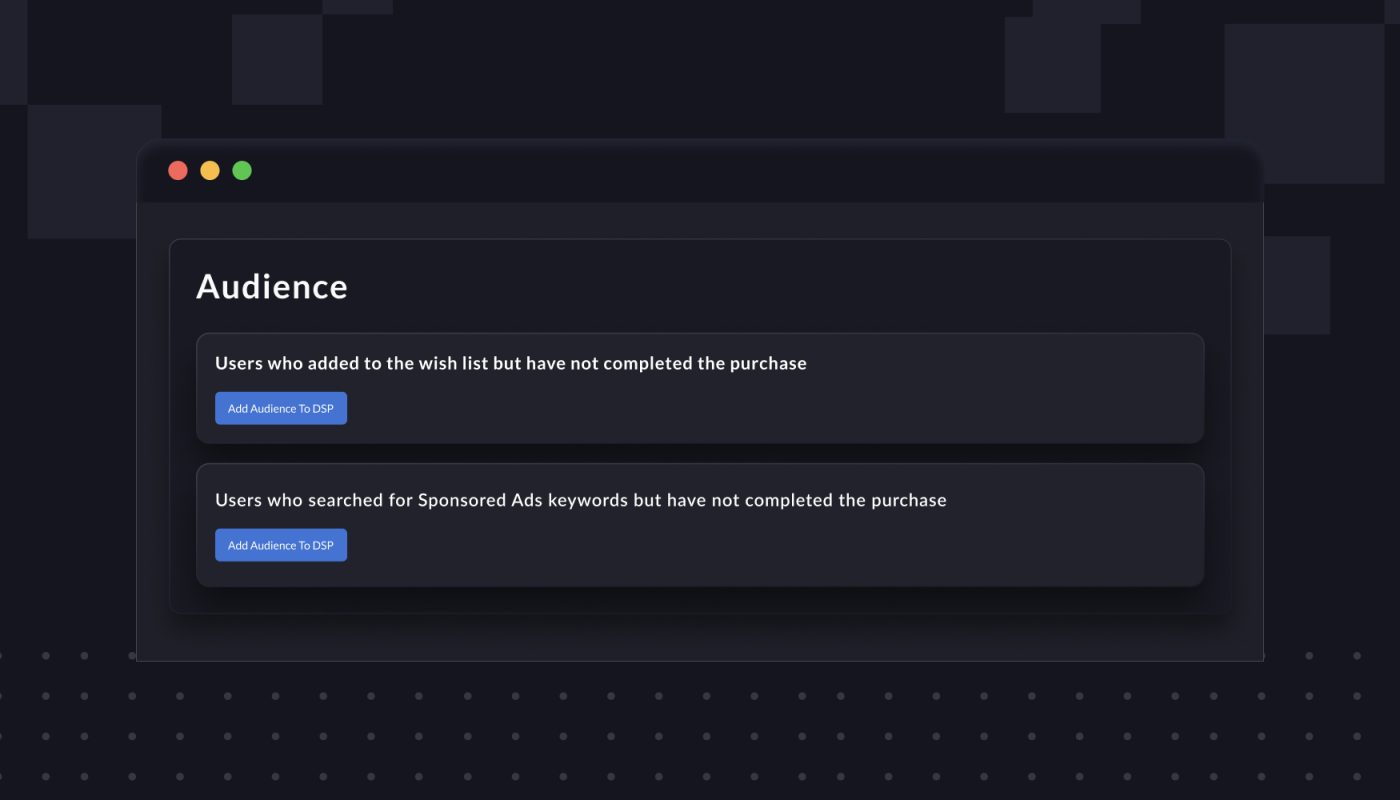Click the wish list audience description text
Screen dimensions: 1400x800
click(x=511, y=363)
